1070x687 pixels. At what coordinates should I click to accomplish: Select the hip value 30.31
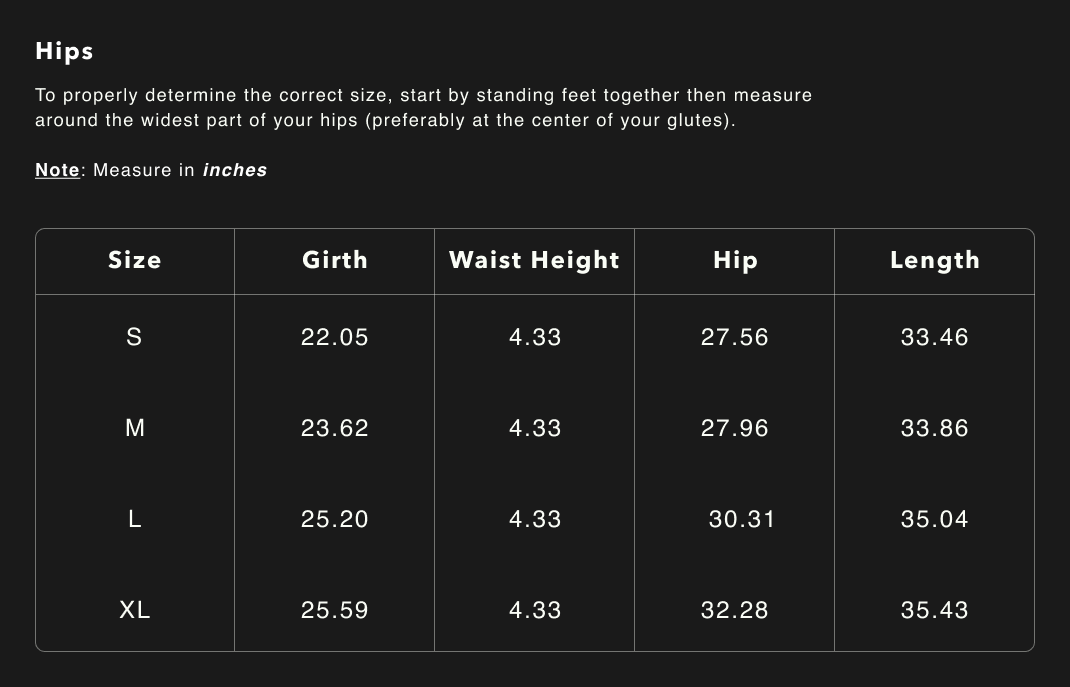(x=742, y=519)
